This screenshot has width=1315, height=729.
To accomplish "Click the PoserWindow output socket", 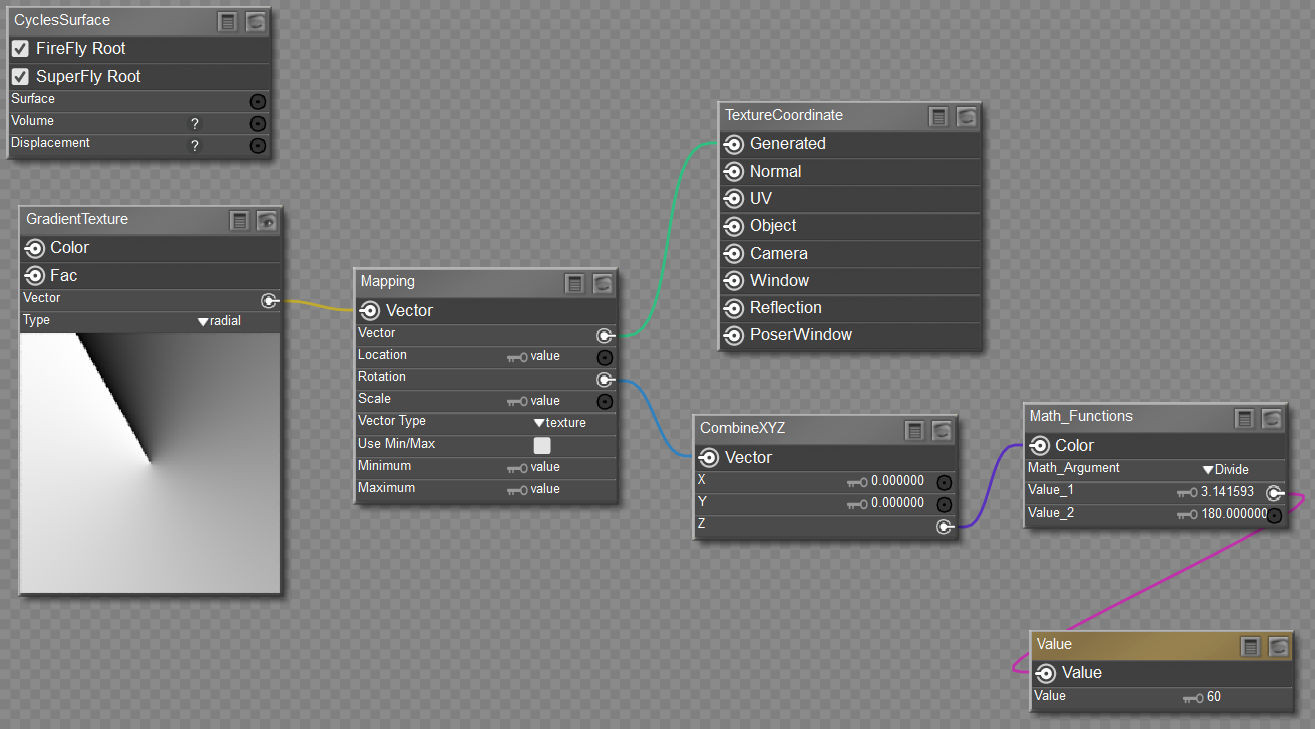I will click(733, 335).
